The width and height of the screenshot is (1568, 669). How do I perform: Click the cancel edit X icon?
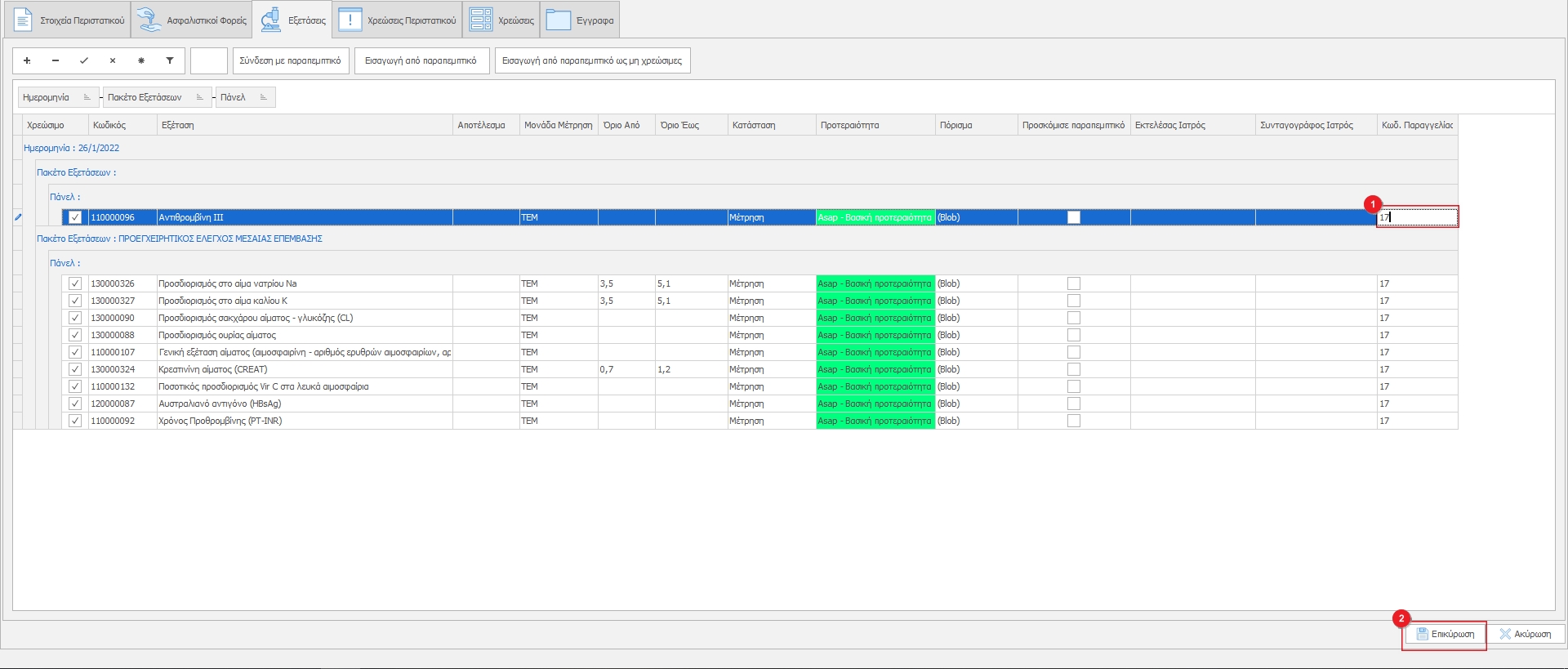(x=113, y=60)
